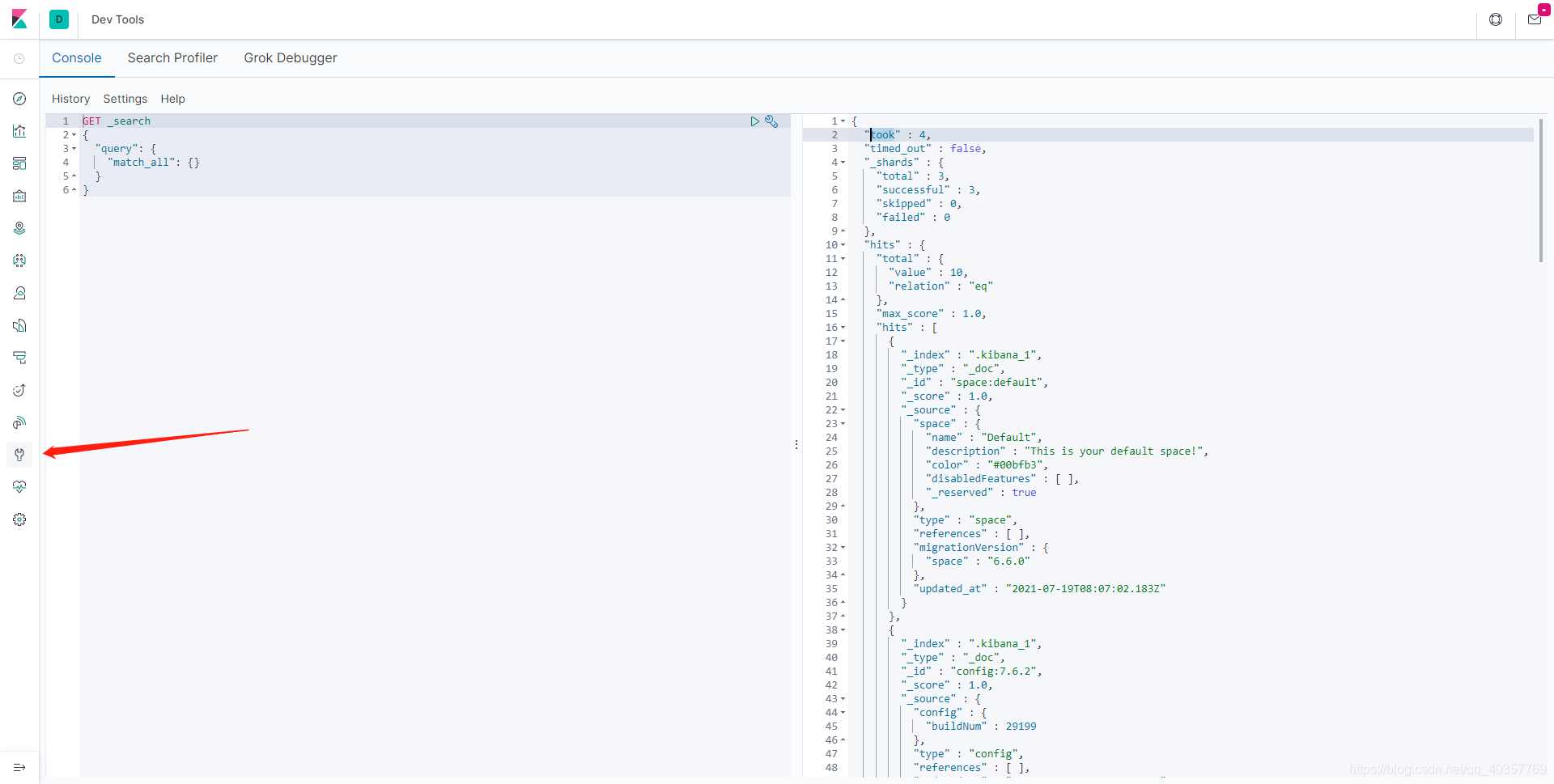1554x784 pixels.
Task: Click the "relation" : "eq" line
Action: click(940, 286)
